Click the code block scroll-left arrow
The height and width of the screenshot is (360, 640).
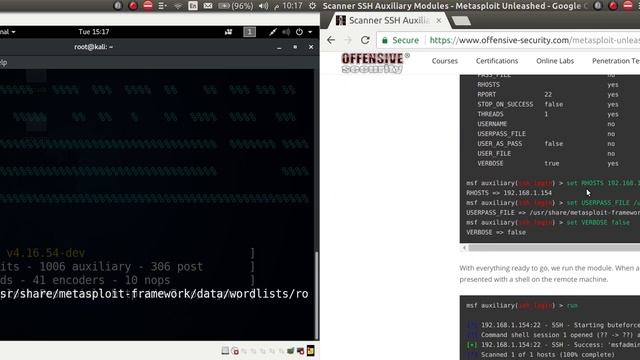tap(464, 248)
